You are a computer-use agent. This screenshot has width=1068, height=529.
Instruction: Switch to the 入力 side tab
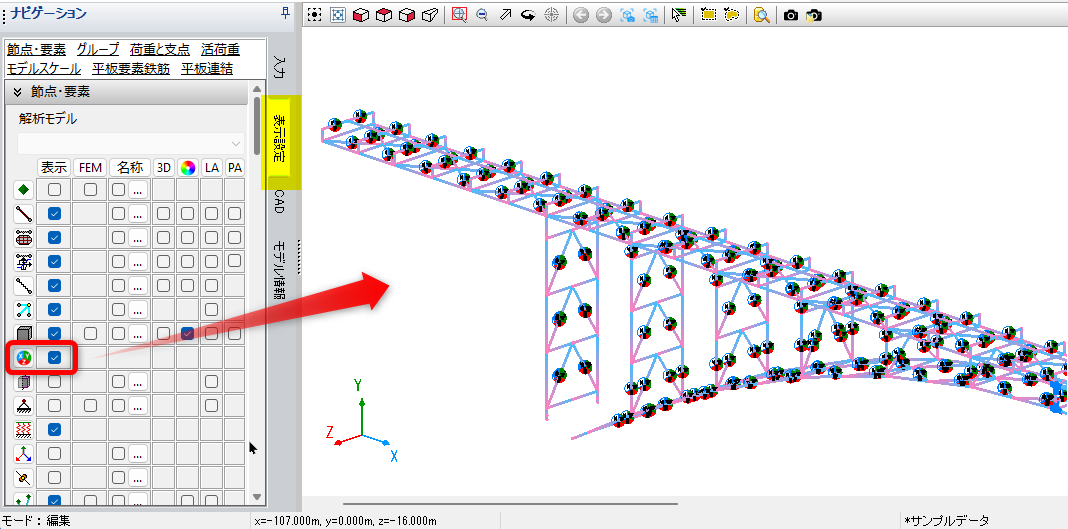pyautogui.click(x=279, y=69)
